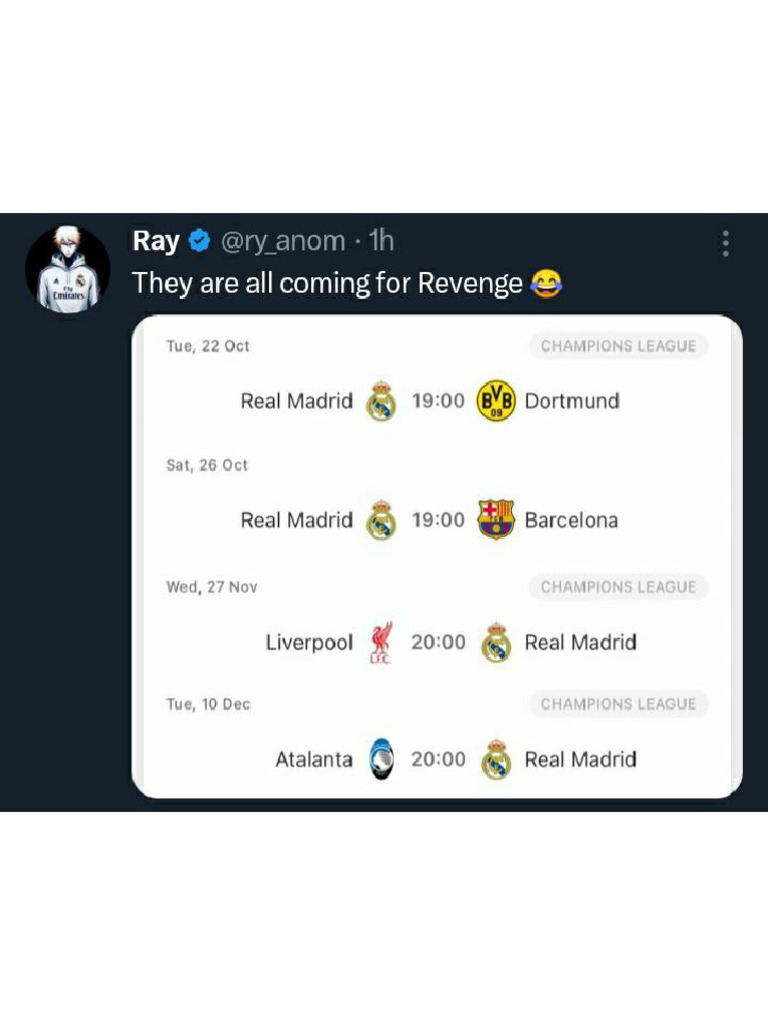The height and width of the screenshot is (1024, 768).
Task: Open the @ry_anom handle link
Action: [283, 241]
